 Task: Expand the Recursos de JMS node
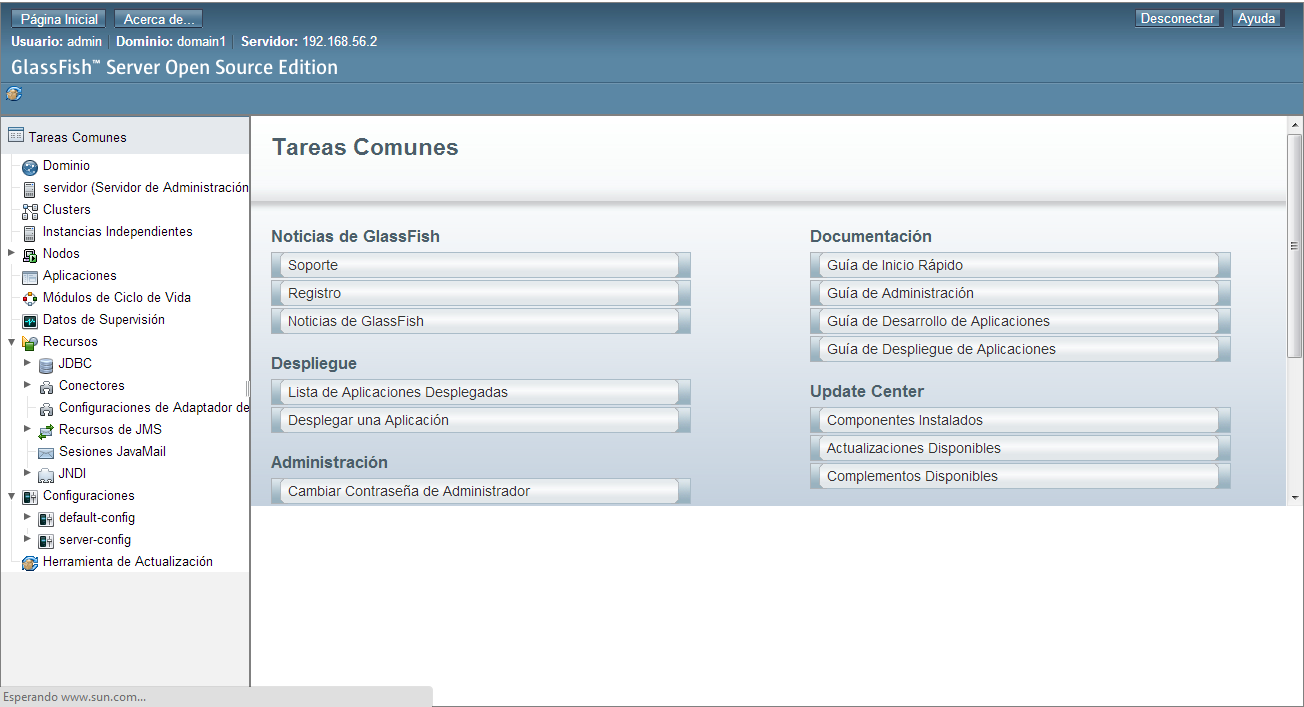coord(28,429)
